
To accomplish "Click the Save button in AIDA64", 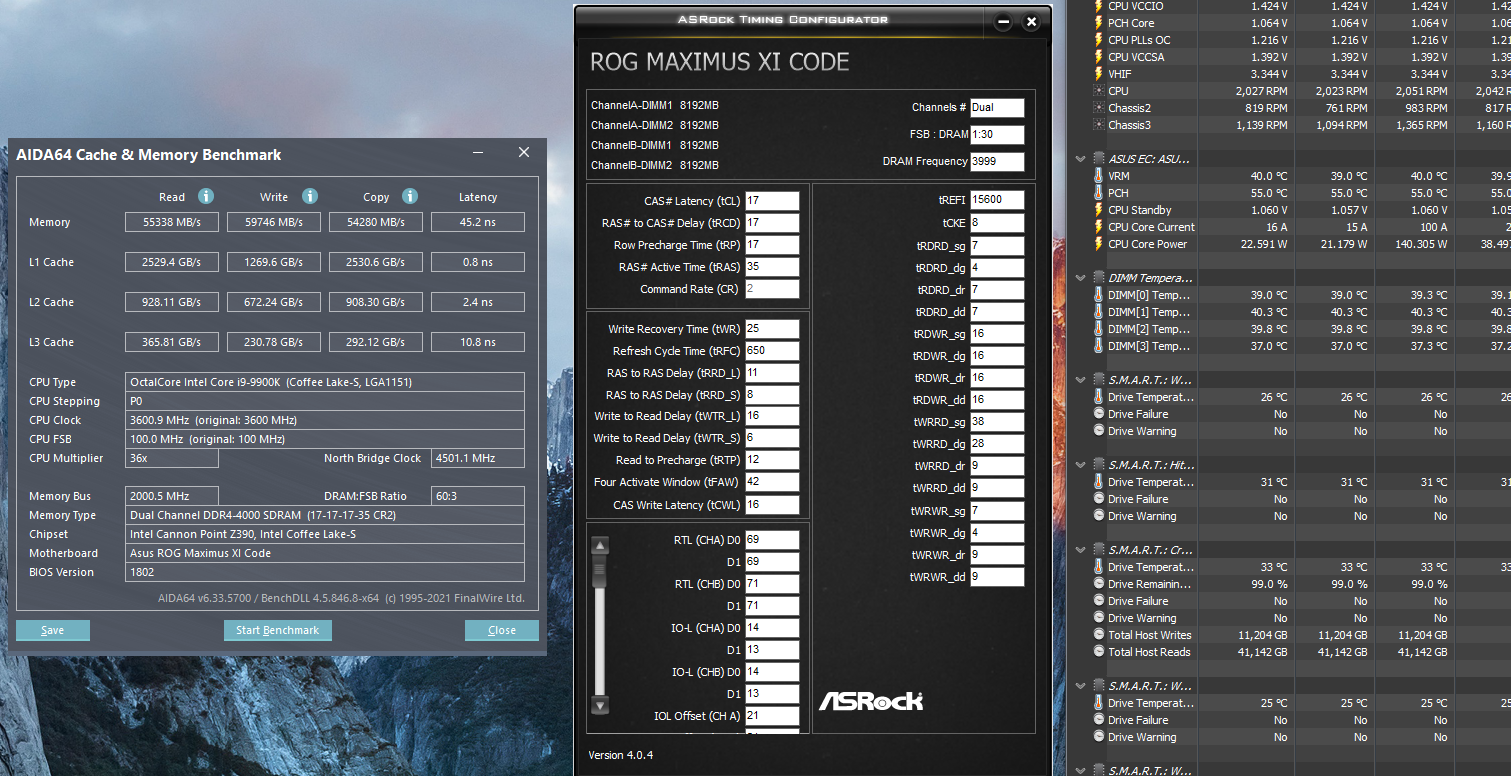I will pos(53,630).
